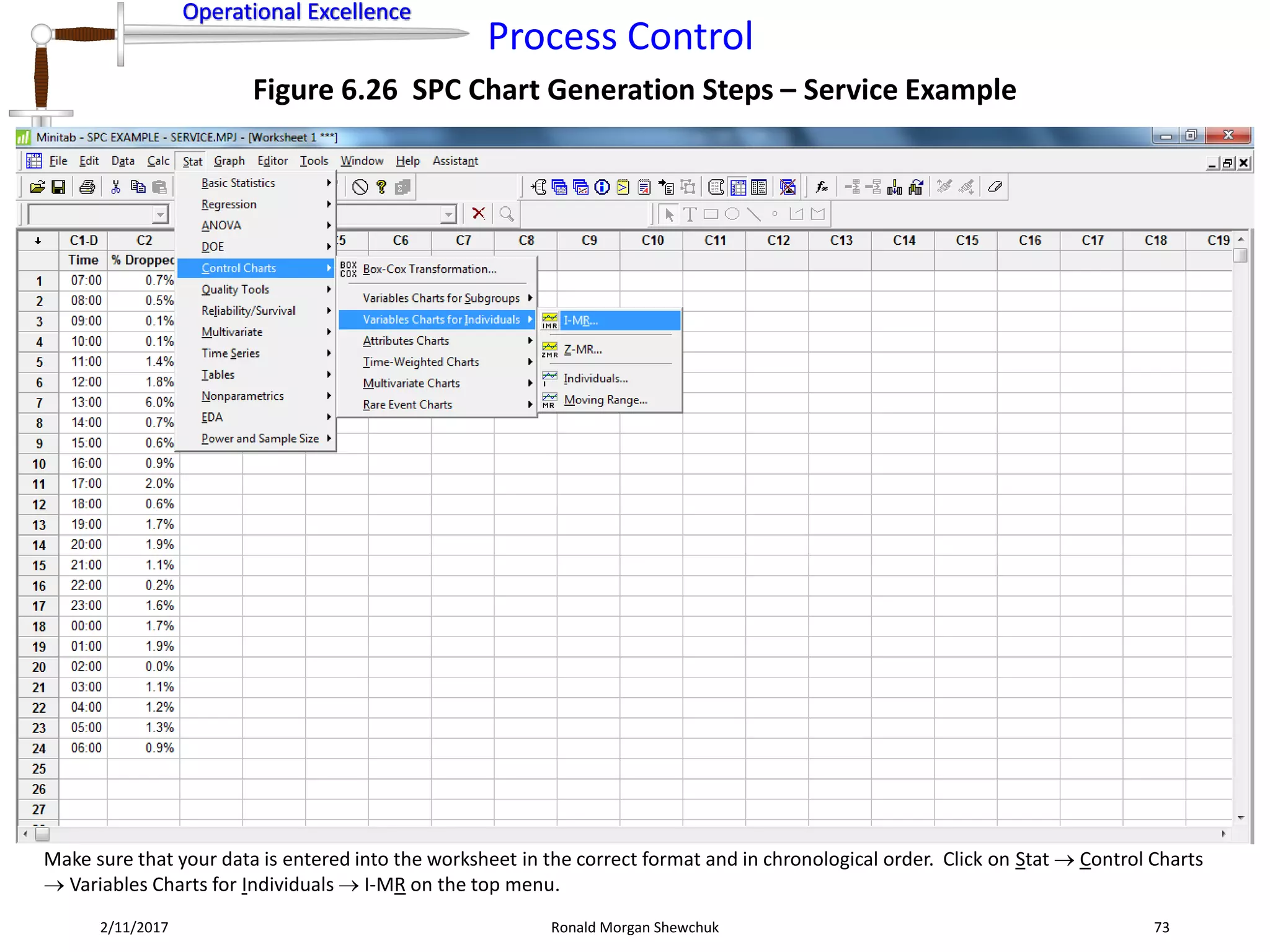Viewport: 1270px width, 952px height.
Task: Select the ANOVA entry in Stat menu
Action: click(x=257, y=226)
